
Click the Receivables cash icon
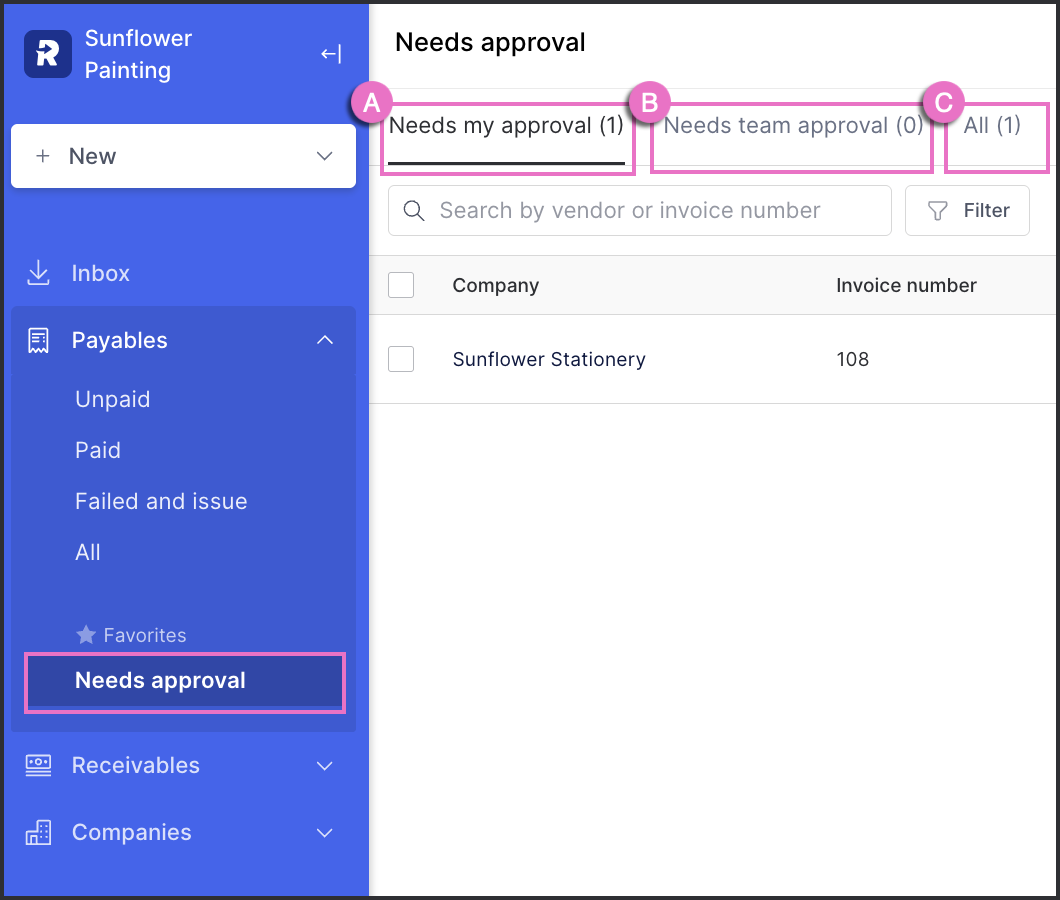[x=39, y=765]
